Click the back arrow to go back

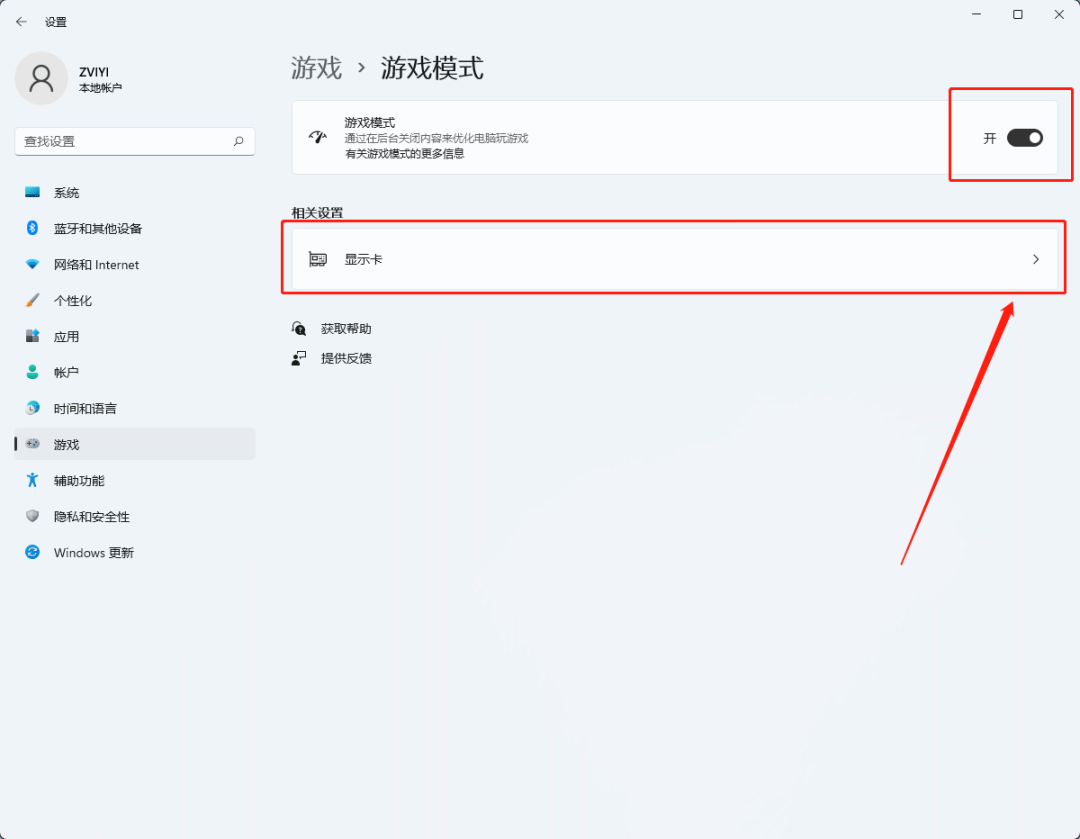(x=21, y=21)
